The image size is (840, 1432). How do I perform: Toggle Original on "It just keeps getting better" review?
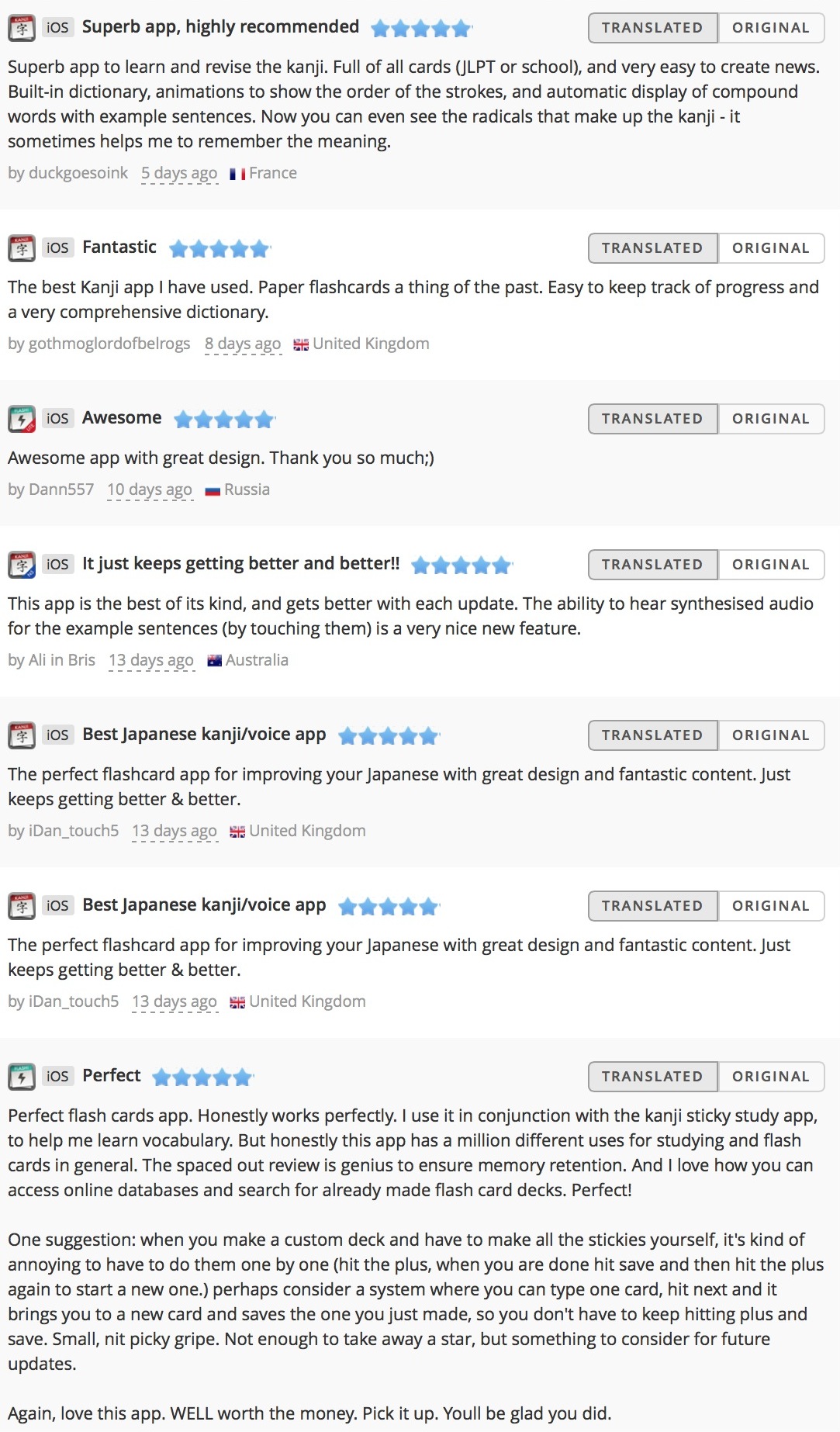pyautogui.click(x=771, y=565)
